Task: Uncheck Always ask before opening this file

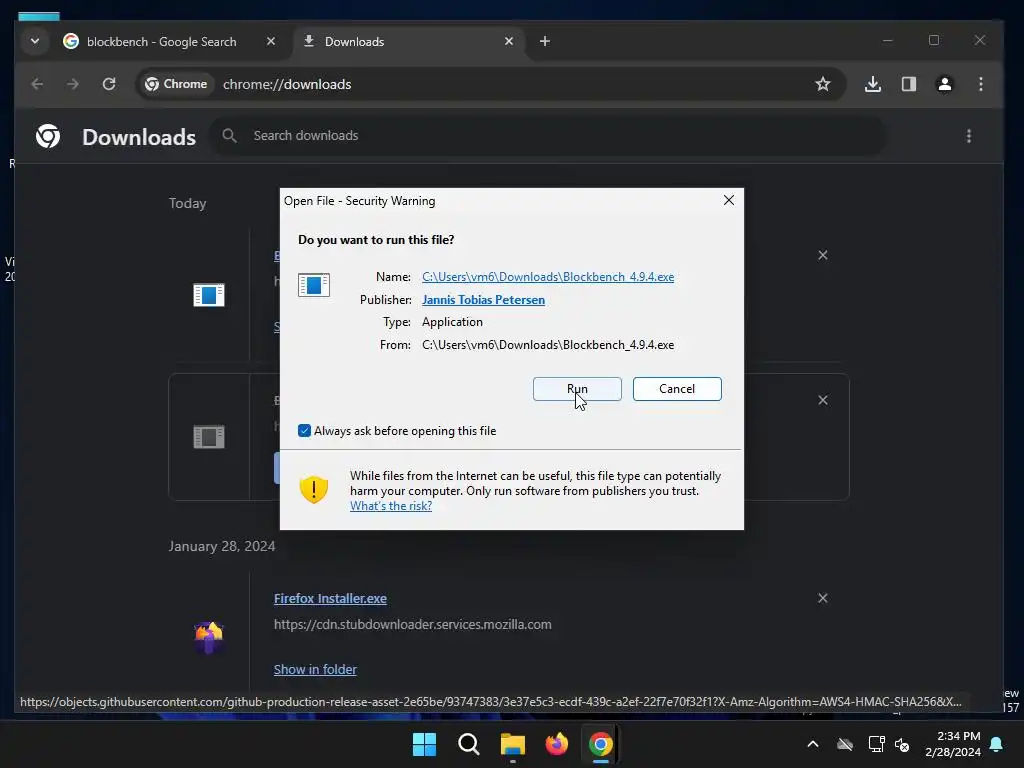Action: [304, 430]
